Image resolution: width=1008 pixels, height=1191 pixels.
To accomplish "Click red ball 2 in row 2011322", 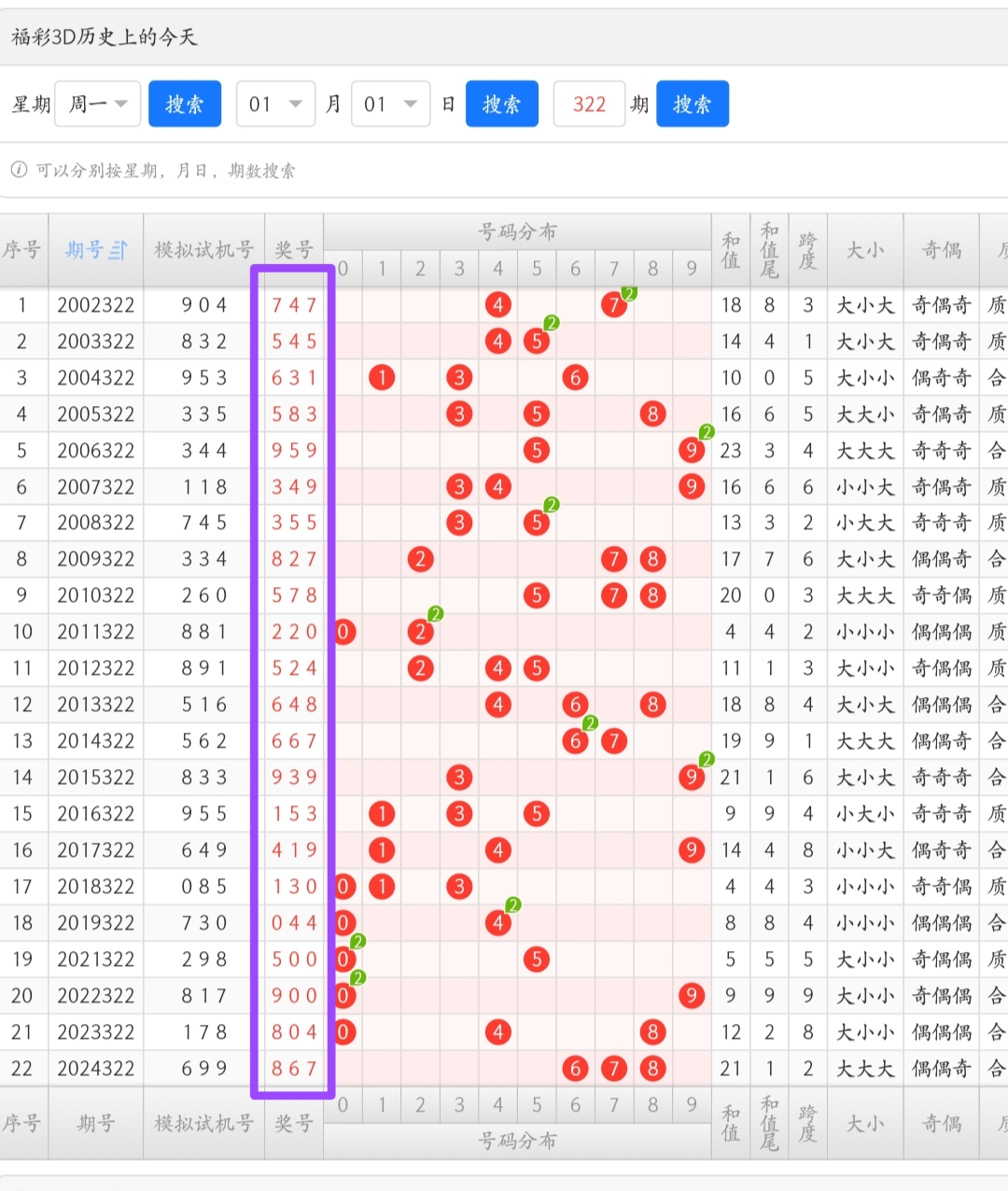I will pyautogui.click(x=421, y=632).
